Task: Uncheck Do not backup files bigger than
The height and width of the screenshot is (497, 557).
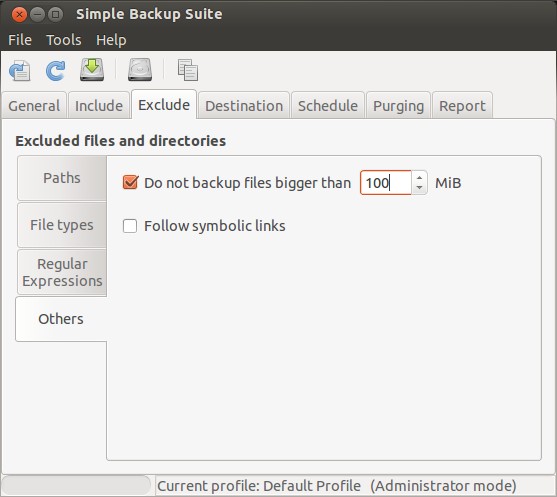Action: coord(130,183)
